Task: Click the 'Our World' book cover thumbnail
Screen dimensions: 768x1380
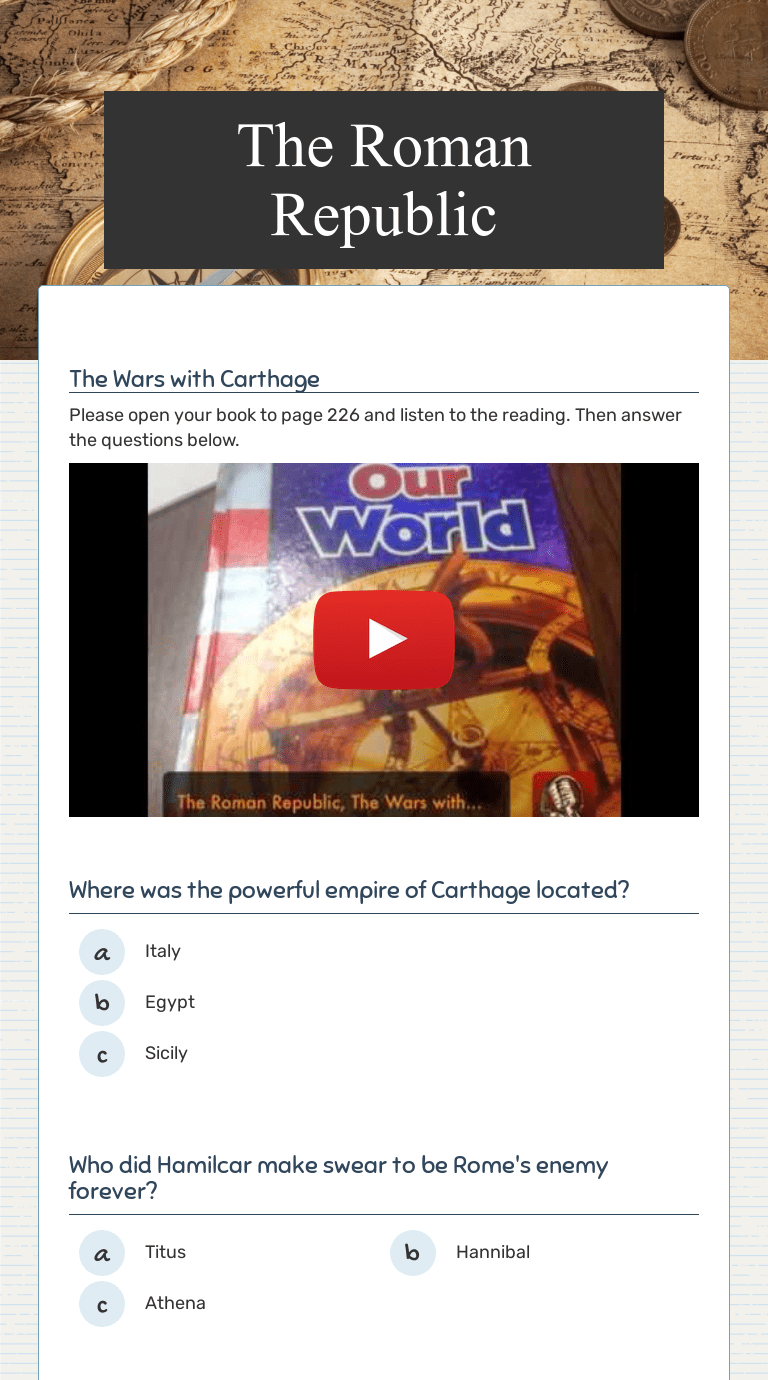Action: pos(384,640)
